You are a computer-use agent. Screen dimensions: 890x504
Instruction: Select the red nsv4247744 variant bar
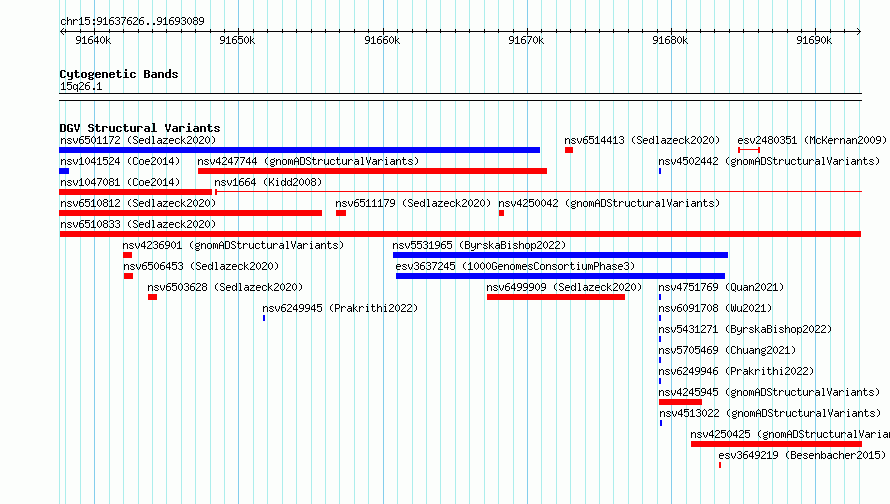click(x=372, y=171)
